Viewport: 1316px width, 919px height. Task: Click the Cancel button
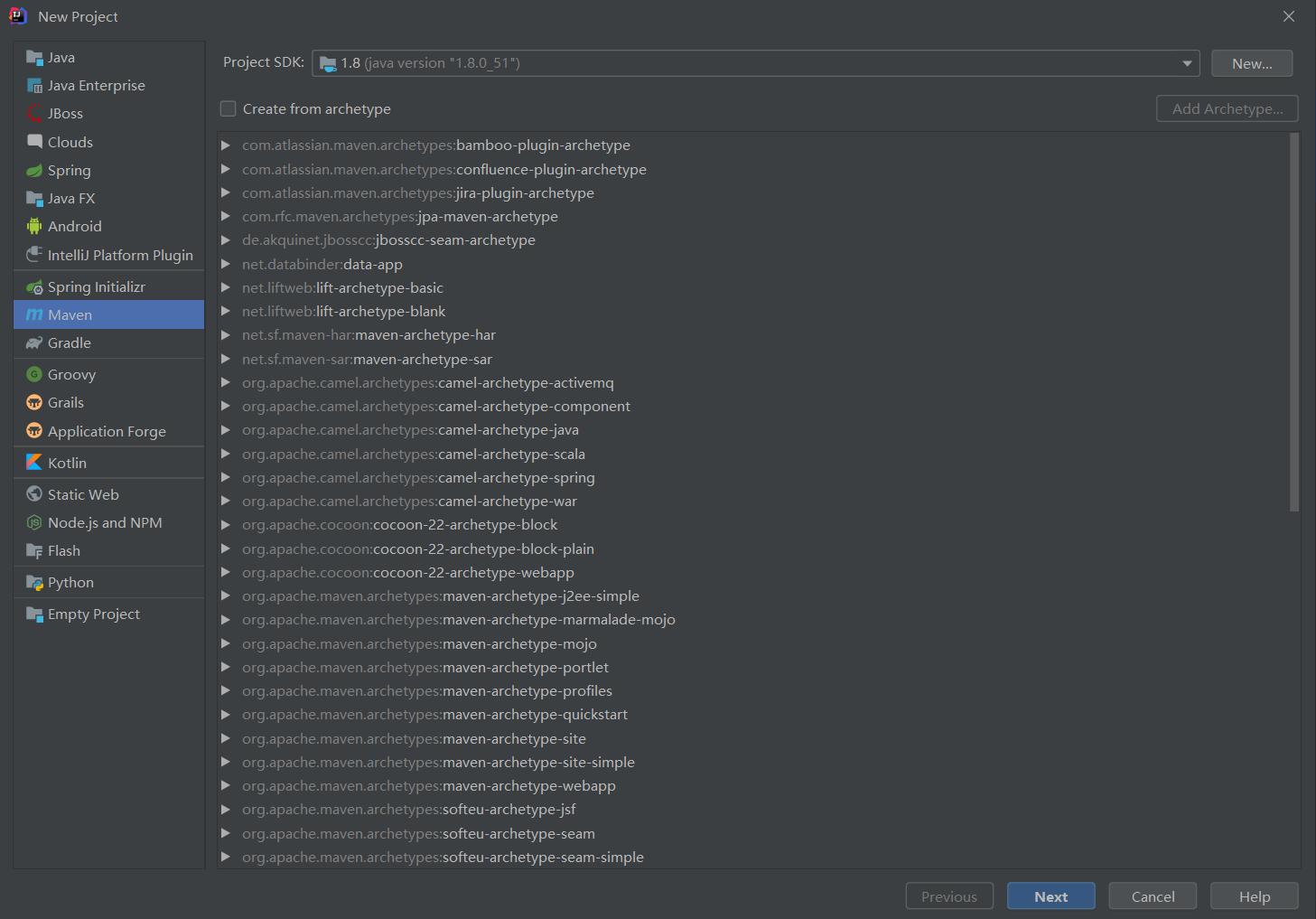click(x=1153, y=896)
